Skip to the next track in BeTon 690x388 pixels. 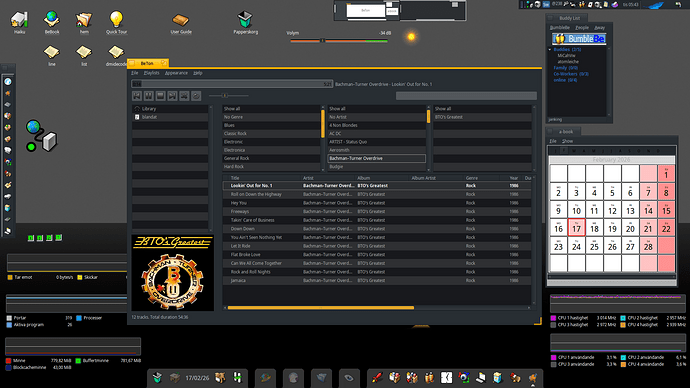coord(172,95)
